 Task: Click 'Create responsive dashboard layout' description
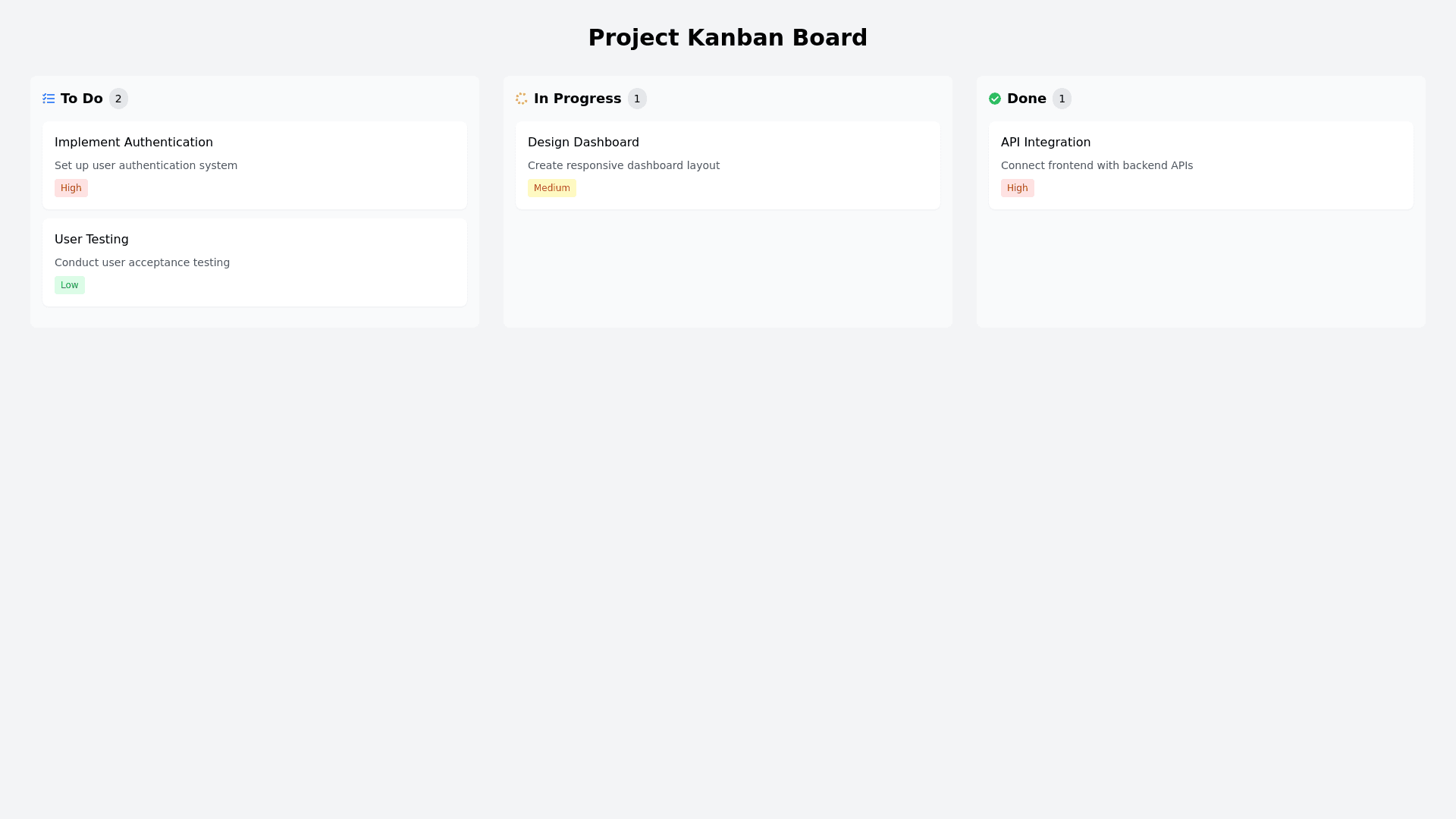pos(623,165)
